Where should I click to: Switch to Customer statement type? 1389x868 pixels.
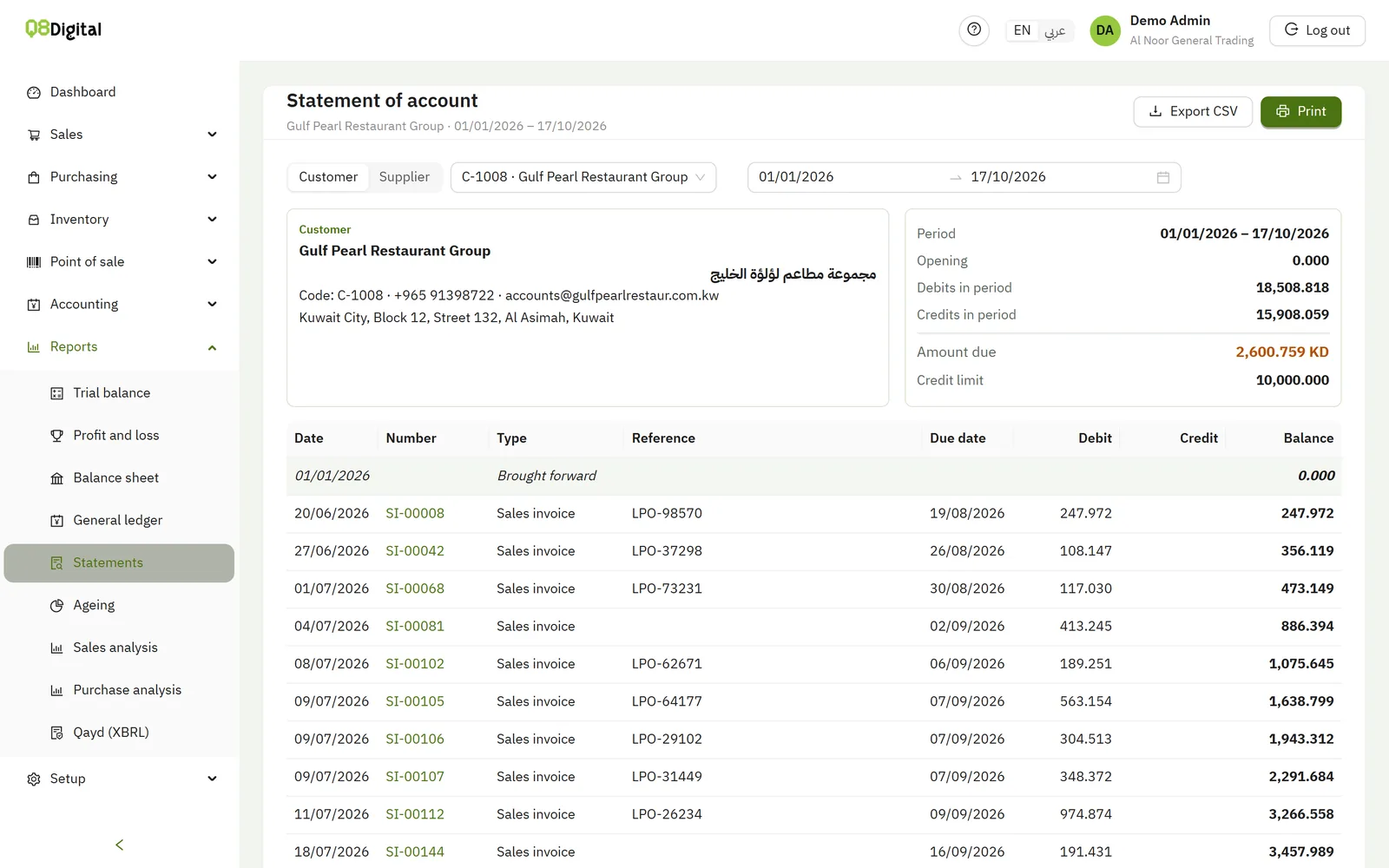point(328,177)
